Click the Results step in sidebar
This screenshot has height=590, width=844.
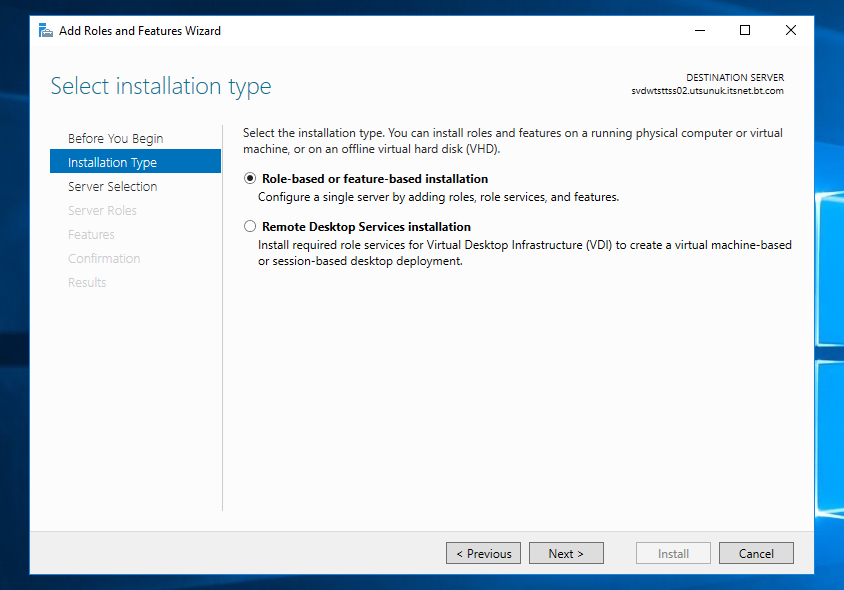tap(87, 283)
